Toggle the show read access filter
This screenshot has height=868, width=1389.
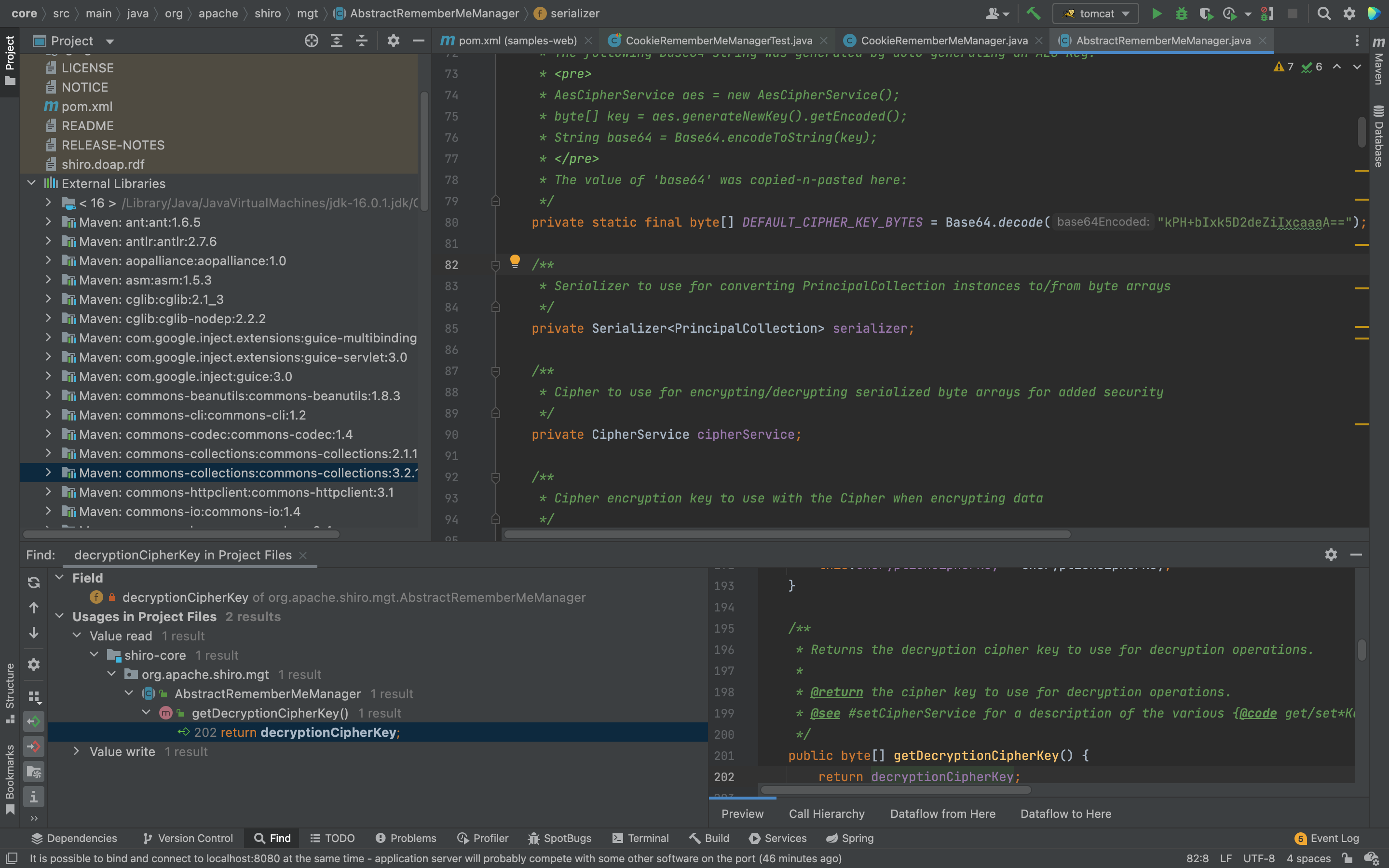click(34, 721)
